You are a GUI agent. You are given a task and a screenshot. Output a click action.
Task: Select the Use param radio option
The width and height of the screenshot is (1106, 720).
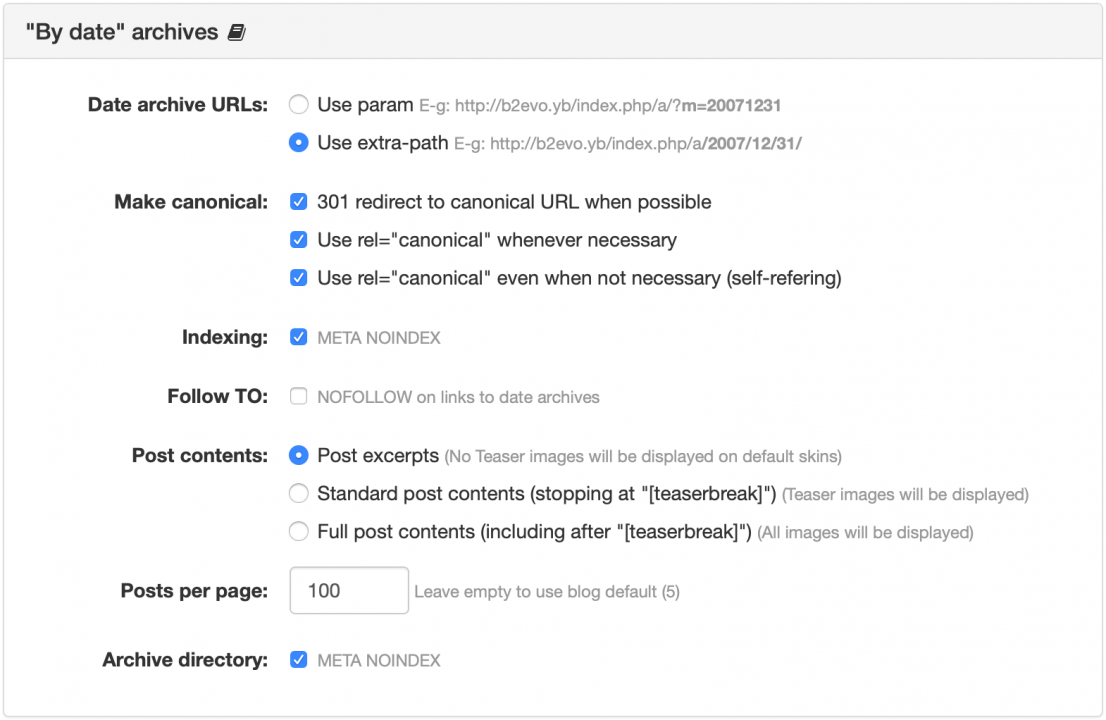(x=298, y=104)
